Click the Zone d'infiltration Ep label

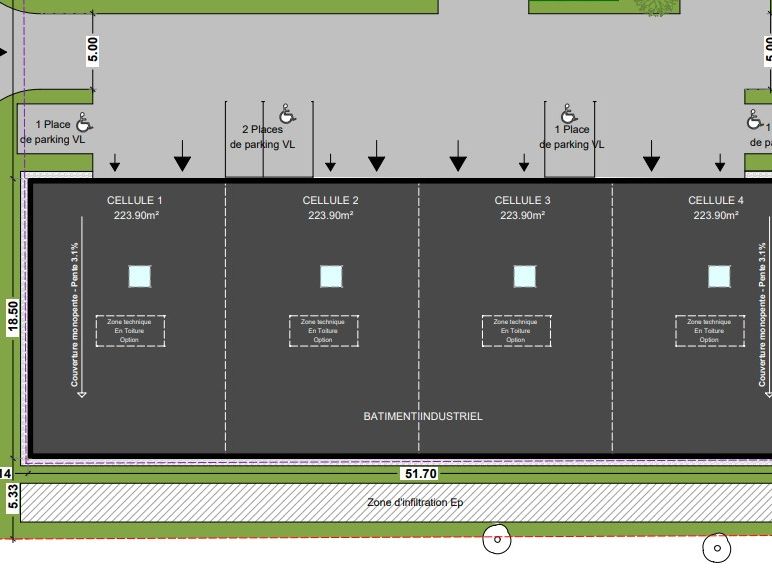(415, 503)
